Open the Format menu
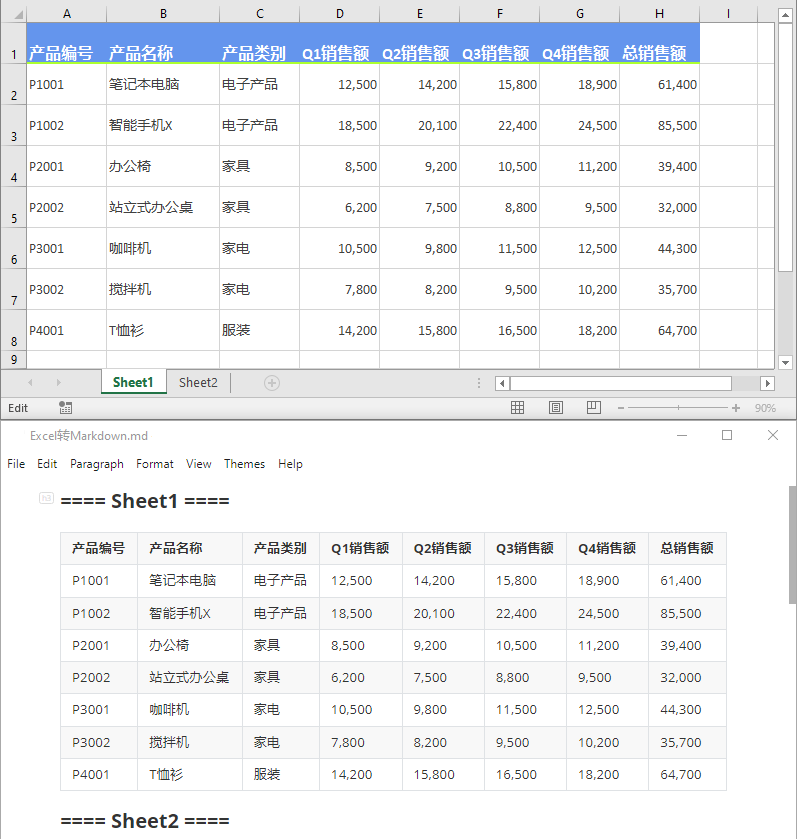Screen dimensions: 797x839 click(x=155, y=464)
